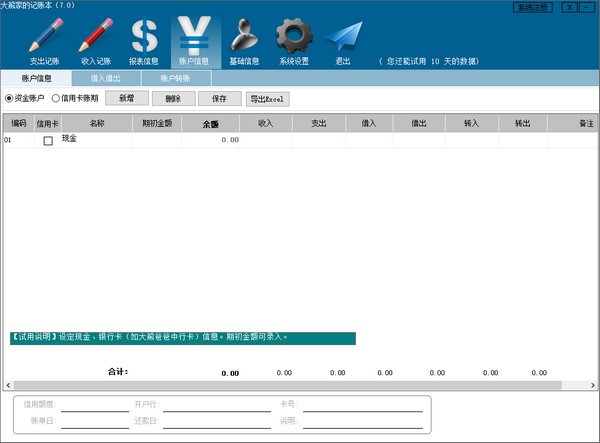
Task: Switch to the 借入借出 tab
Action: [106, 78]
